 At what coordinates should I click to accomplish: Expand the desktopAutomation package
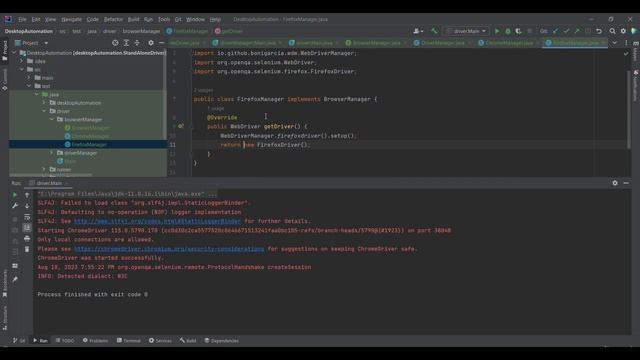tap(44, 103)
